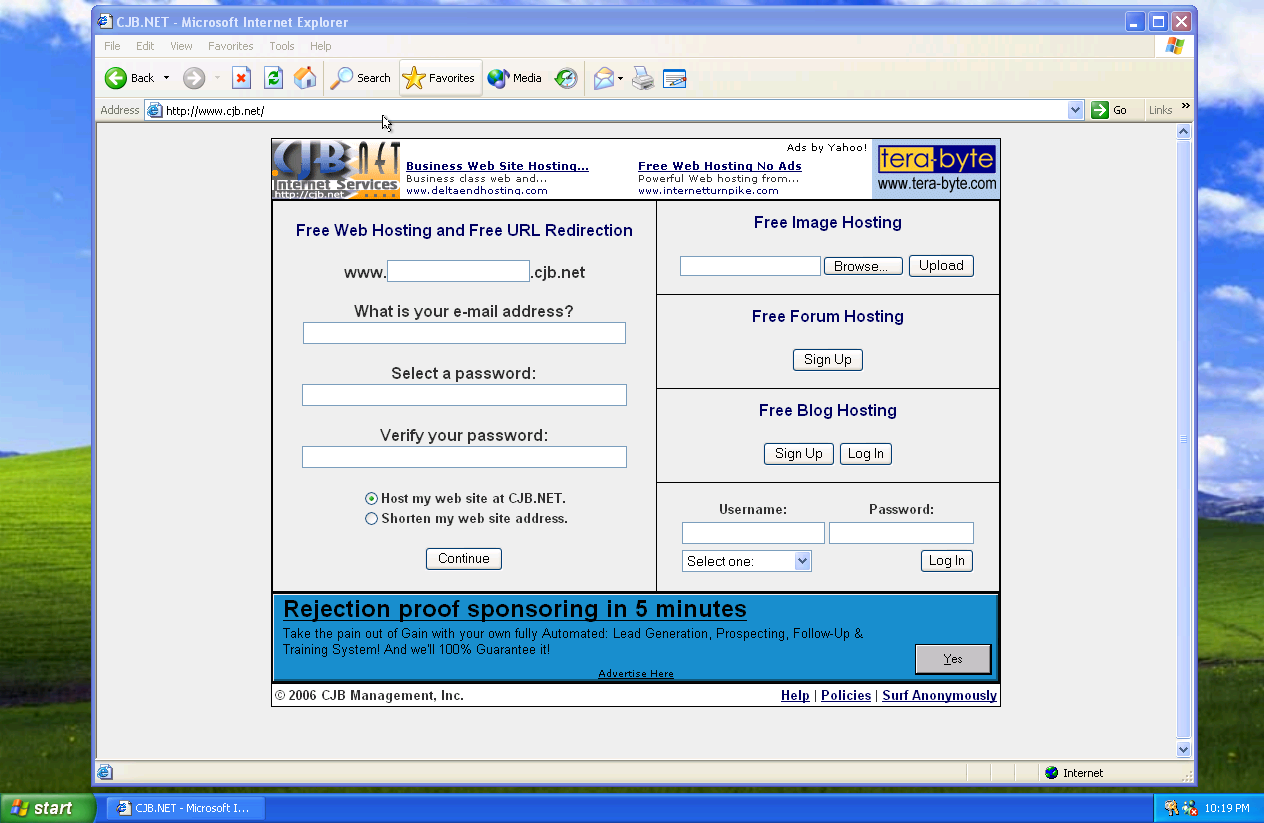
Task: Click the Password login field
Action: (x=901, y=533)
